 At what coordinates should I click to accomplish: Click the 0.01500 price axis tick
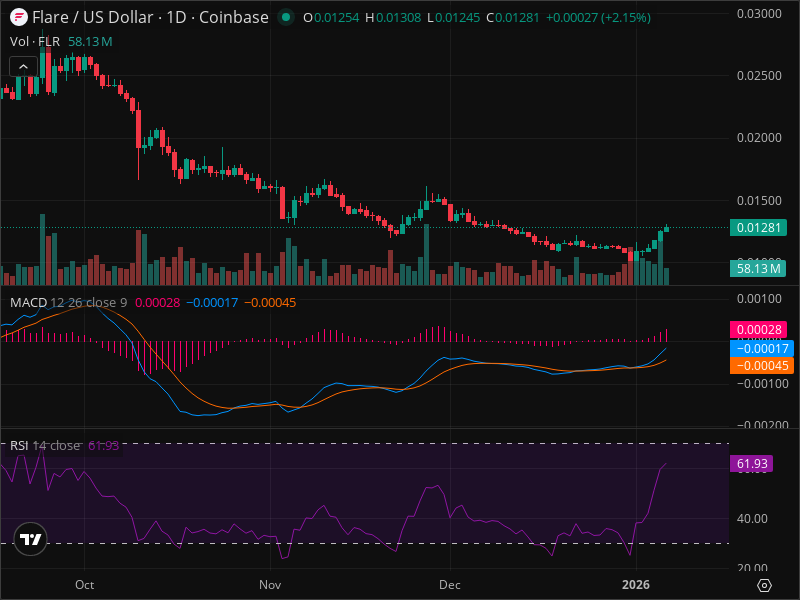759,201
